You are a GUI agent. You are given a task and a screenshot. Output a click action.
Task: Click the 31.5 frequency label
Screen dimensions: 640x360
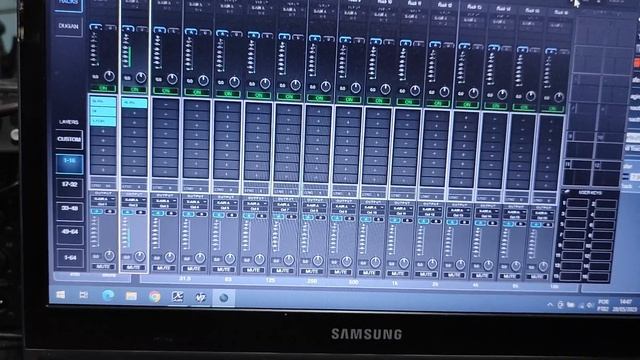pyautogui.click(x=185, y=279)
